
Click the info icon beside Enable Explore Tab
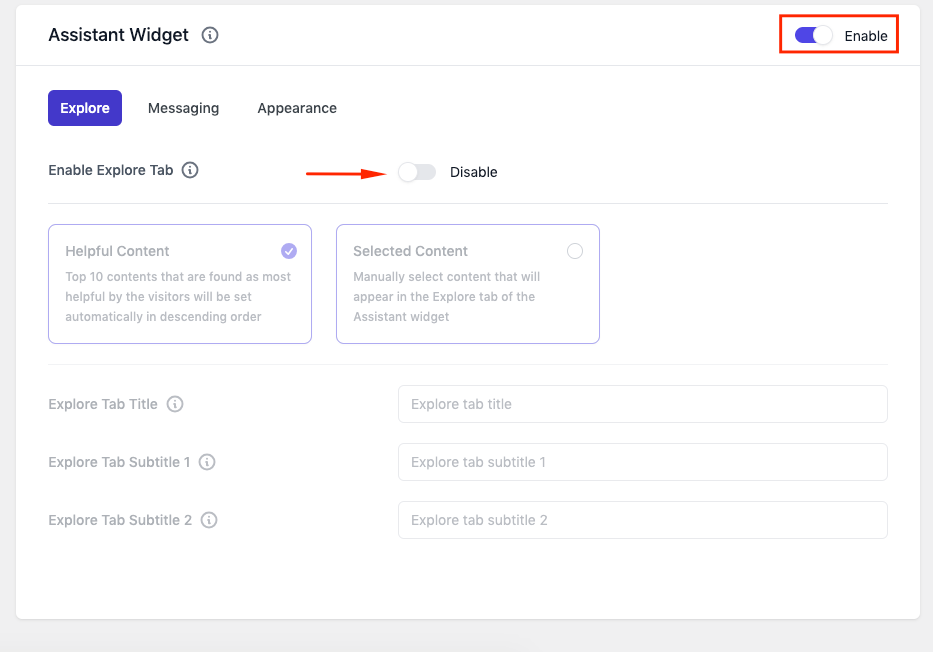tap(190, 170)
